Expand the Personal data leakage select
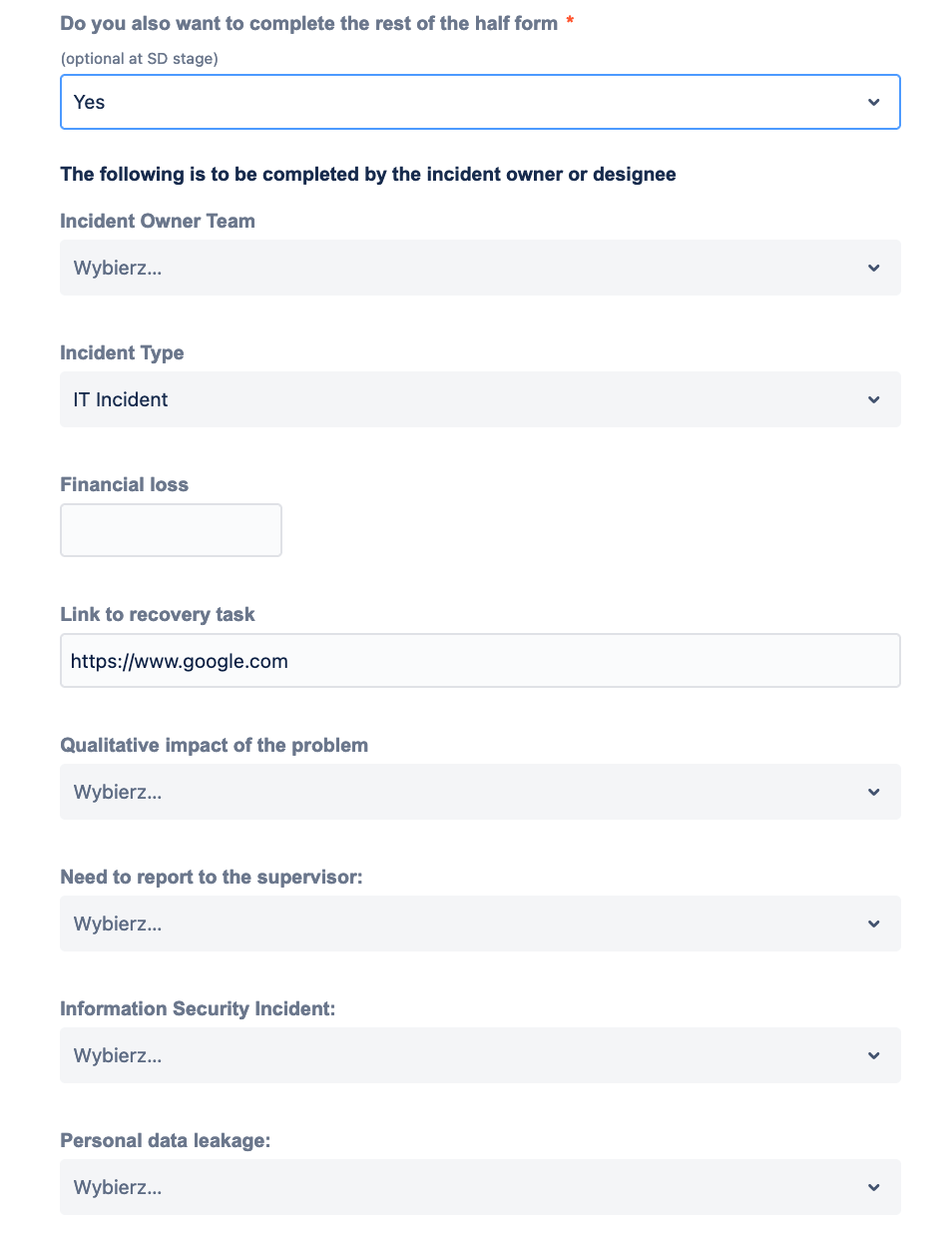Image resolution: width=952 pixels, height=1242 pixels. pos(459,1187)
